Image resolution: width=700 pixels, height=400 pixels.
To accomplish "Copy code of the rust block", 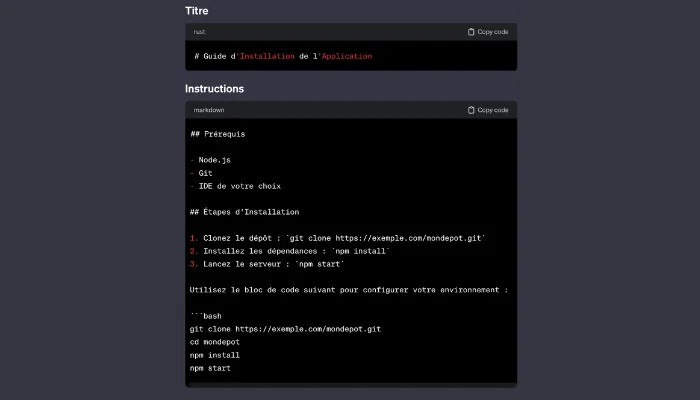I will [488, 32].
